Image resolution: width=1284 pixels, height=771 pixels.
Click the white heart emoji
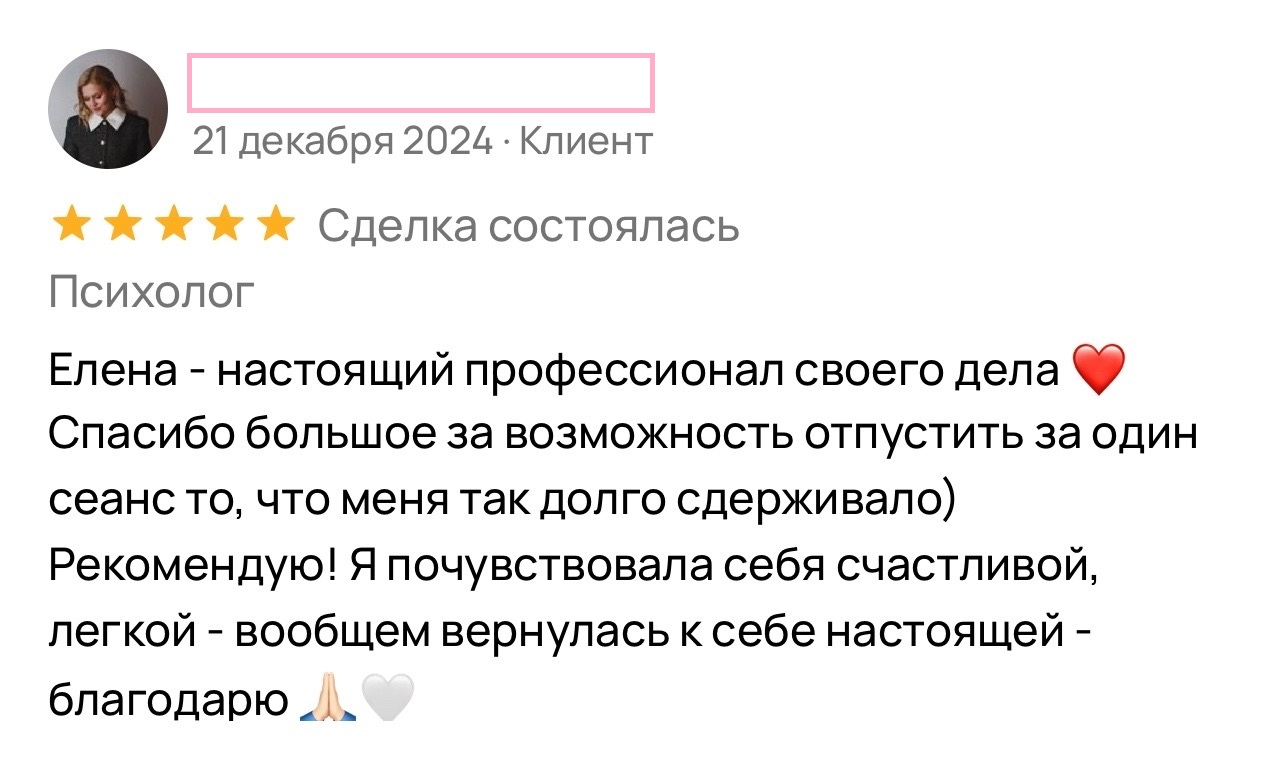(x=386, y=698)
